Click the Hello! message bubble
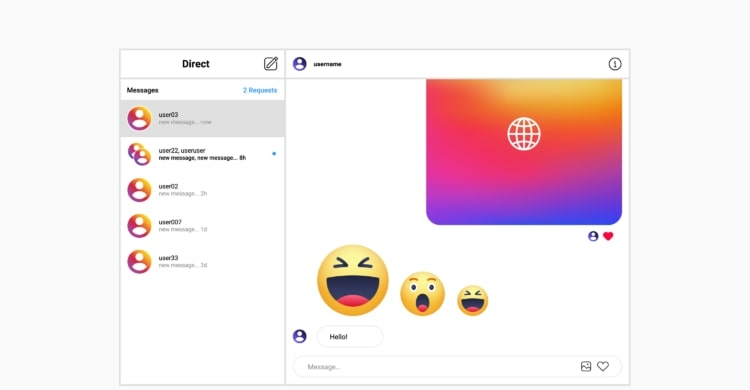Viewport: 750px width, 390px height. tap(350, 336)
